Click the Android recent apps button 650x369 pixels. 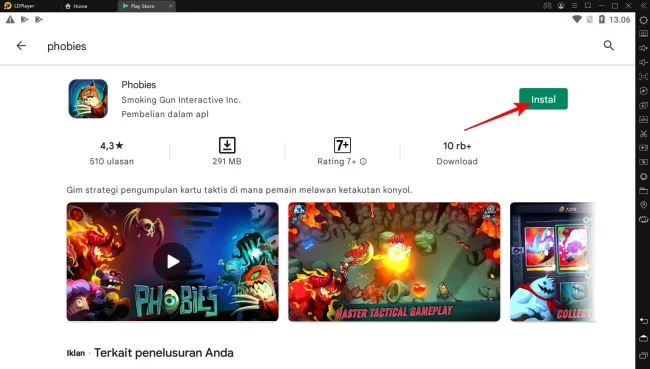[x=643, y=355]
